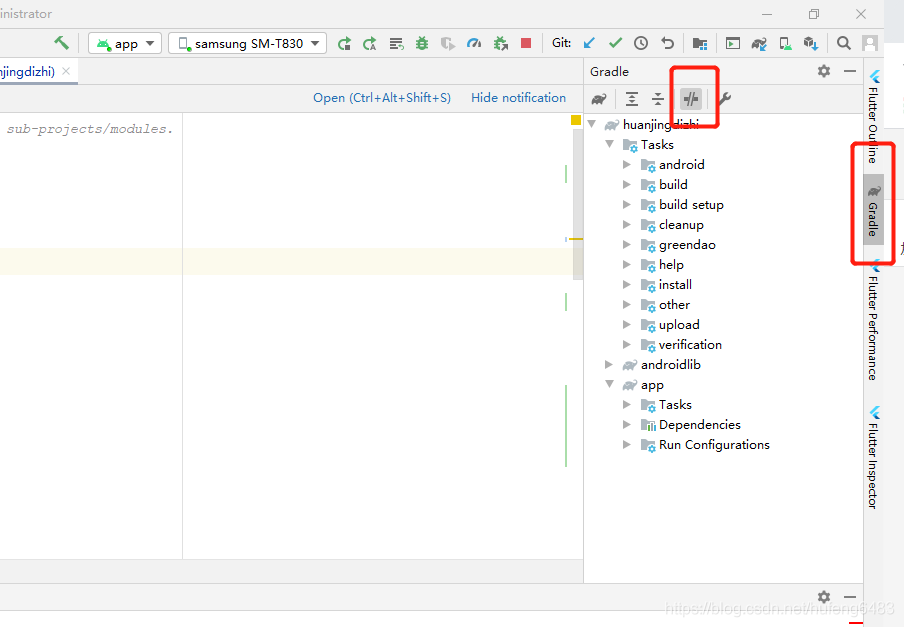Expand the android task group

[627, 164]
